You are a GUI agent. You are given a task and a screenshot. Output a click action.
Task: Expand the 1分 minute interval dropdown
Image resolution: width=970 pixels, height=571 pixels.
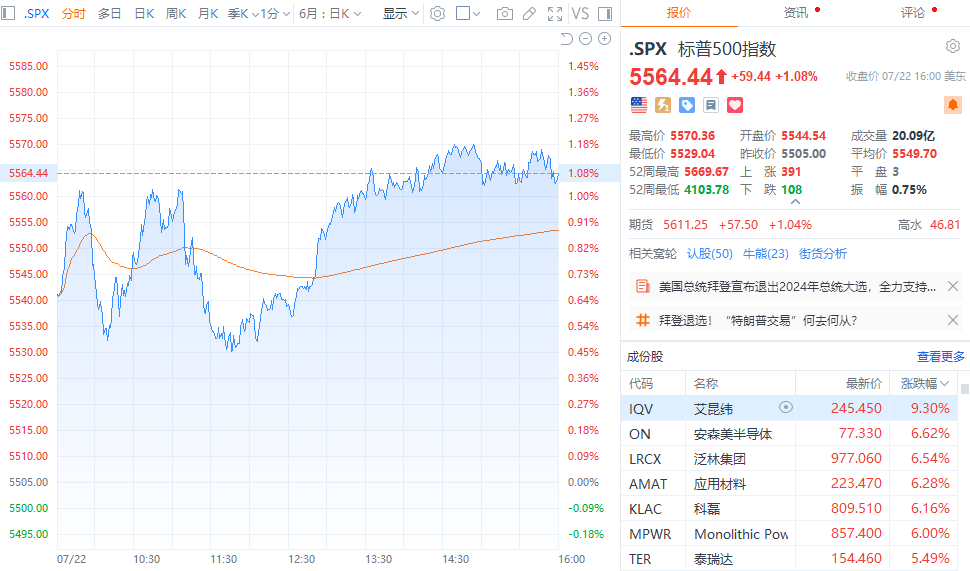coord(274,14)
